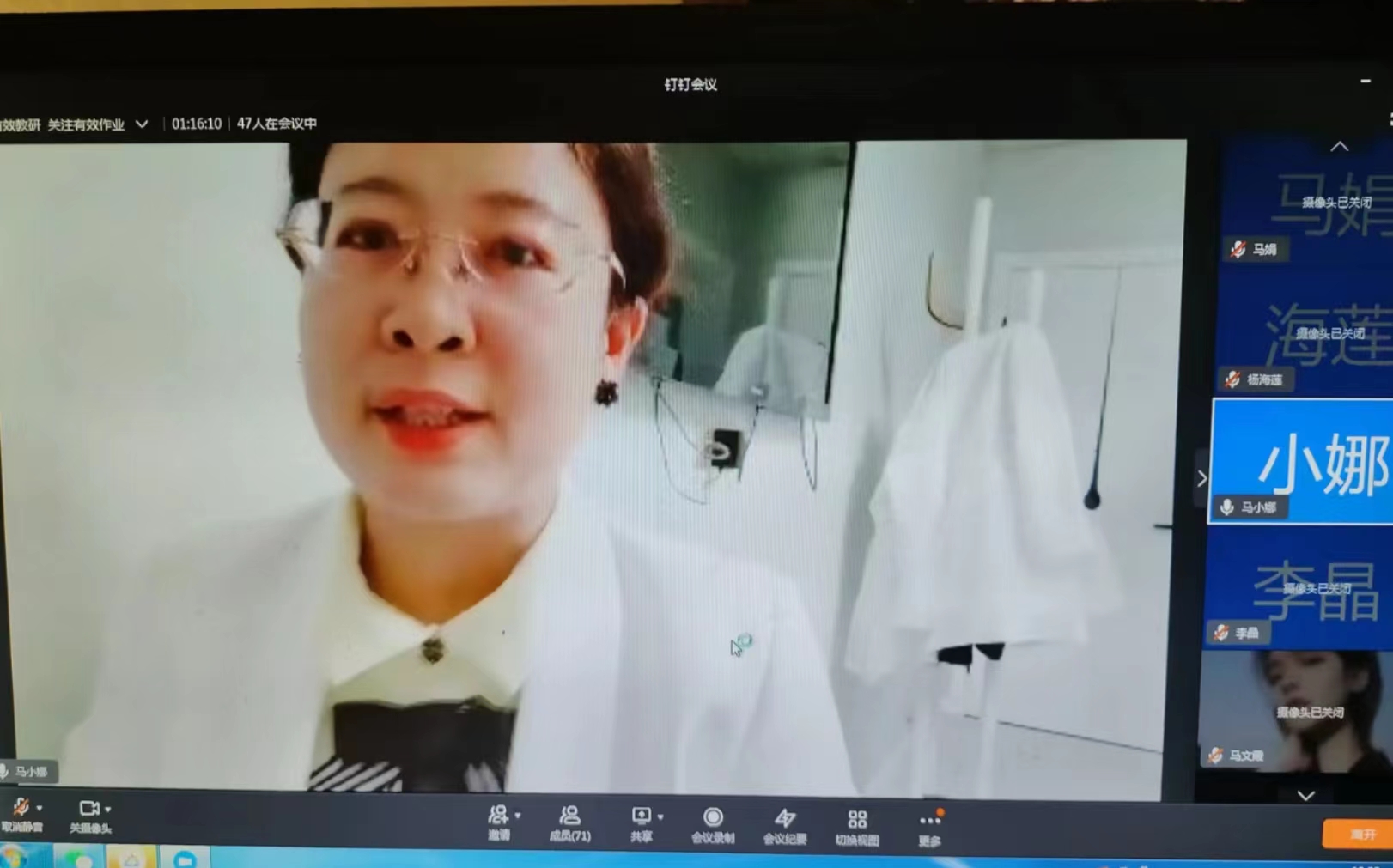Viewport: 1393px width, 868px height.
Task: Select 杨海莲 participant tile
Action: pyautogui.click(x=1305, y=332)
